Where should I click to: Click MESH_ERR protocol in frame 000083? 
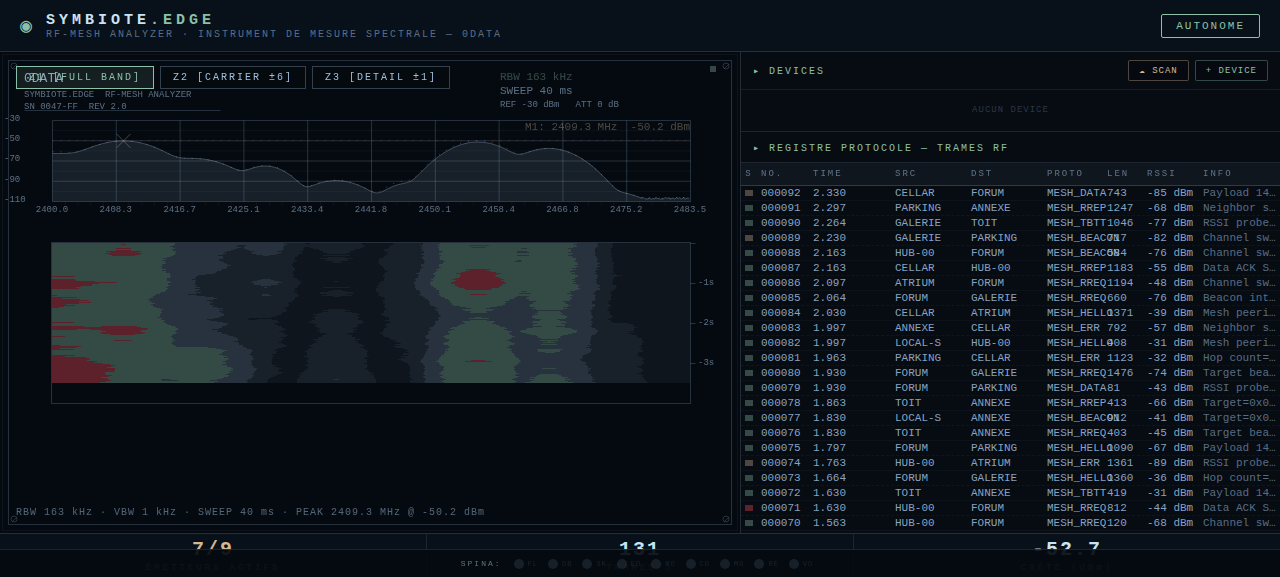[x=1073, y=328]
